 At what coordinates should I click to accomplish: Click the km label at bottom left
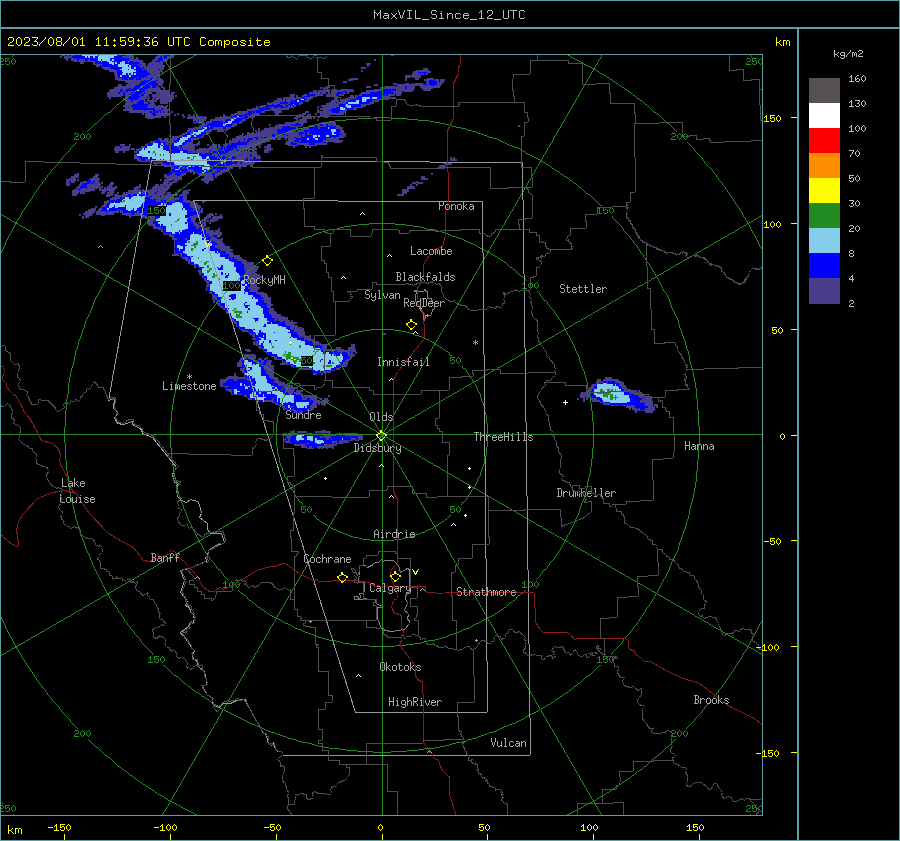pos(14,830)
